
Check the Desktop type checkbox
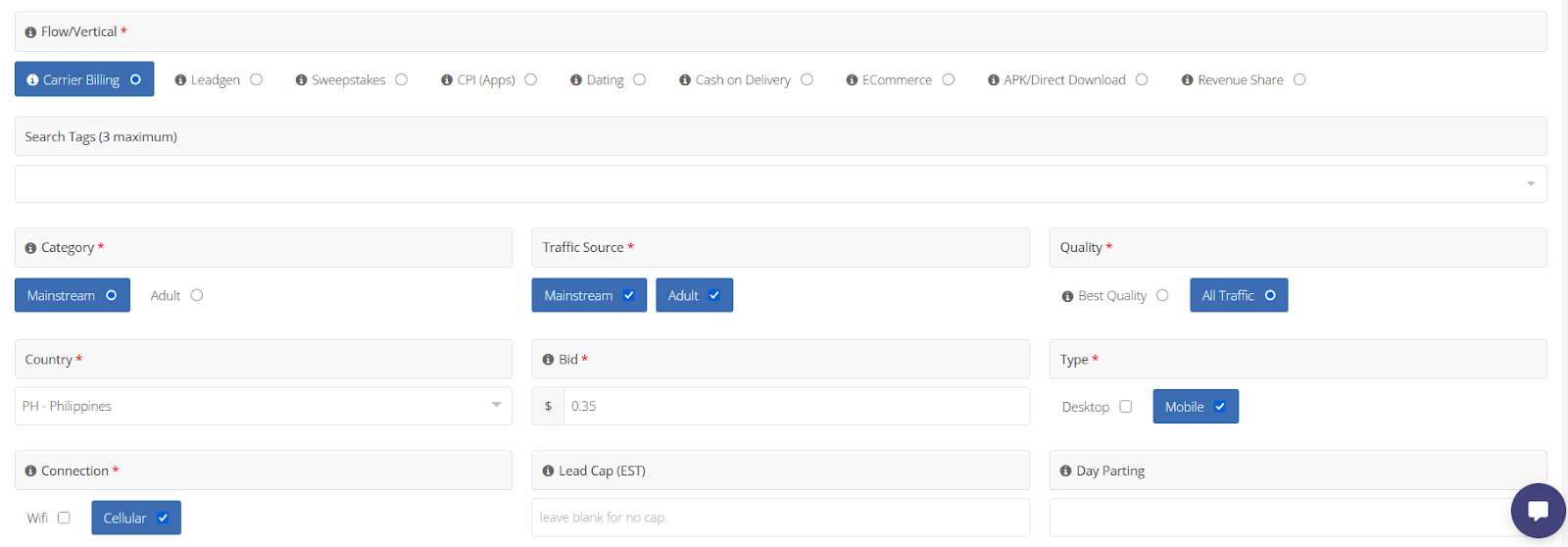(1125, 407)
